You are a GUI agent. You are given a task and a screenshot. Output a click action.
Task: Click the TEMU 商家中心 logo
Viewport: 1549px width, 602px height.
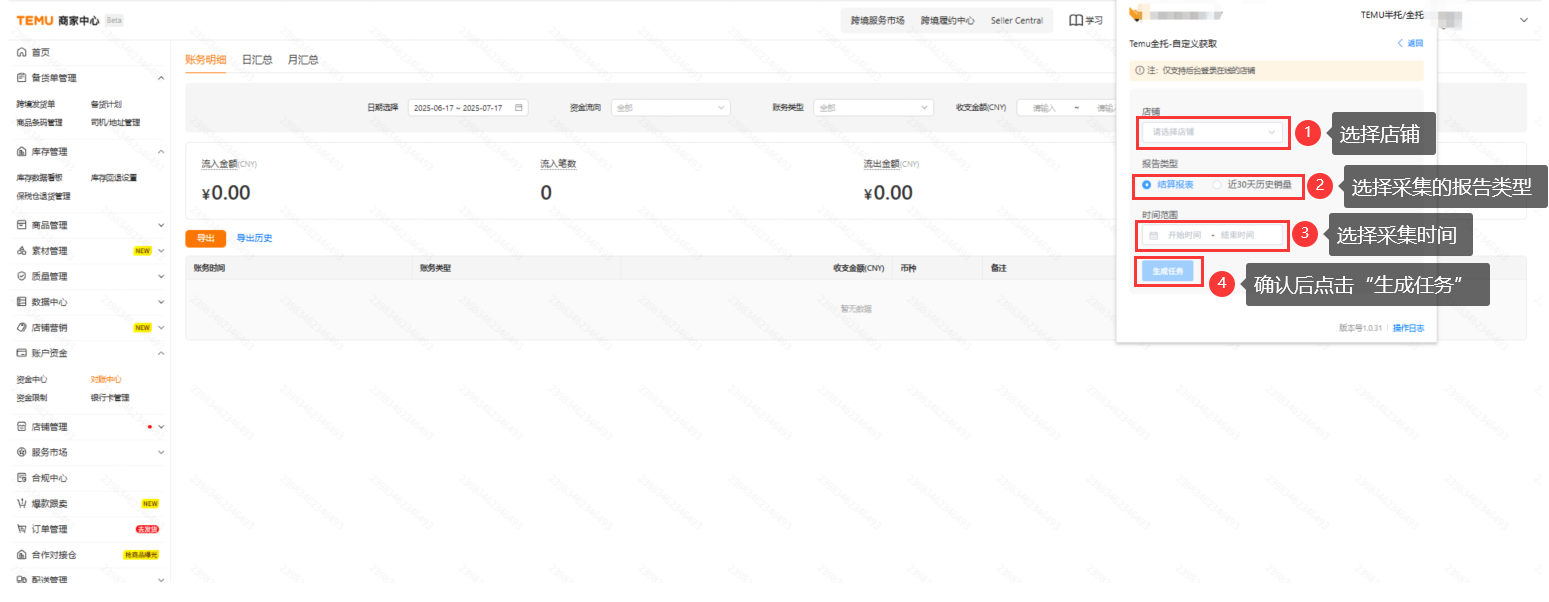tap(58, 20)
